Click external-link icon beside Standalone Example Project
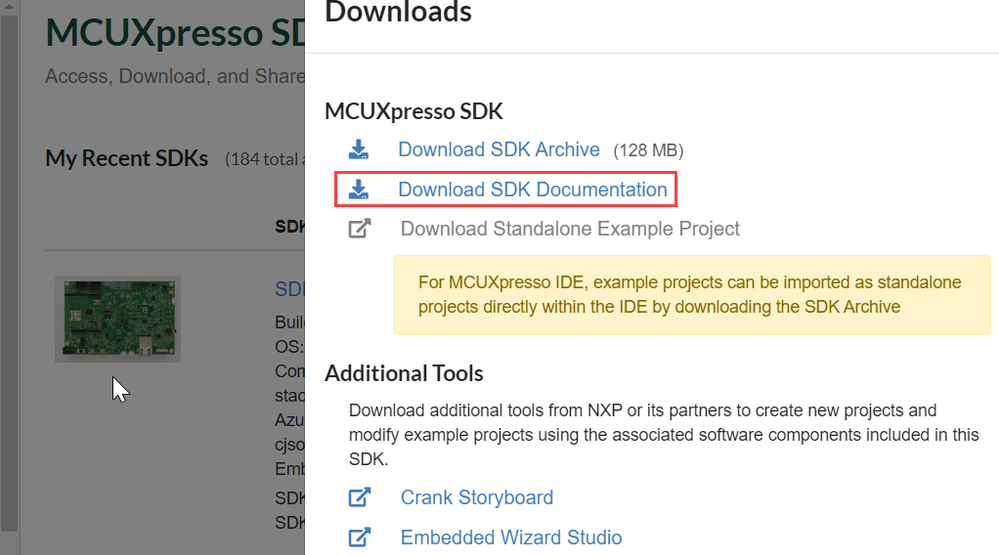 [359, 229]
